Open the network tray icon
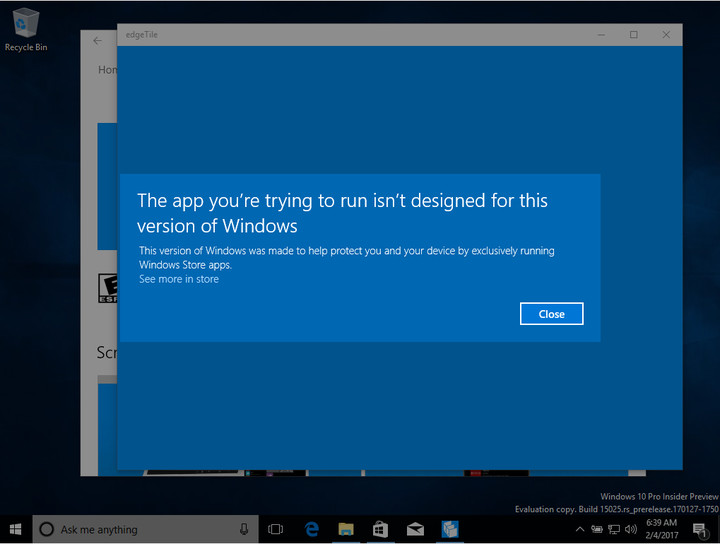The height and width of the screenshot is (544, 720). coord(613,529)
